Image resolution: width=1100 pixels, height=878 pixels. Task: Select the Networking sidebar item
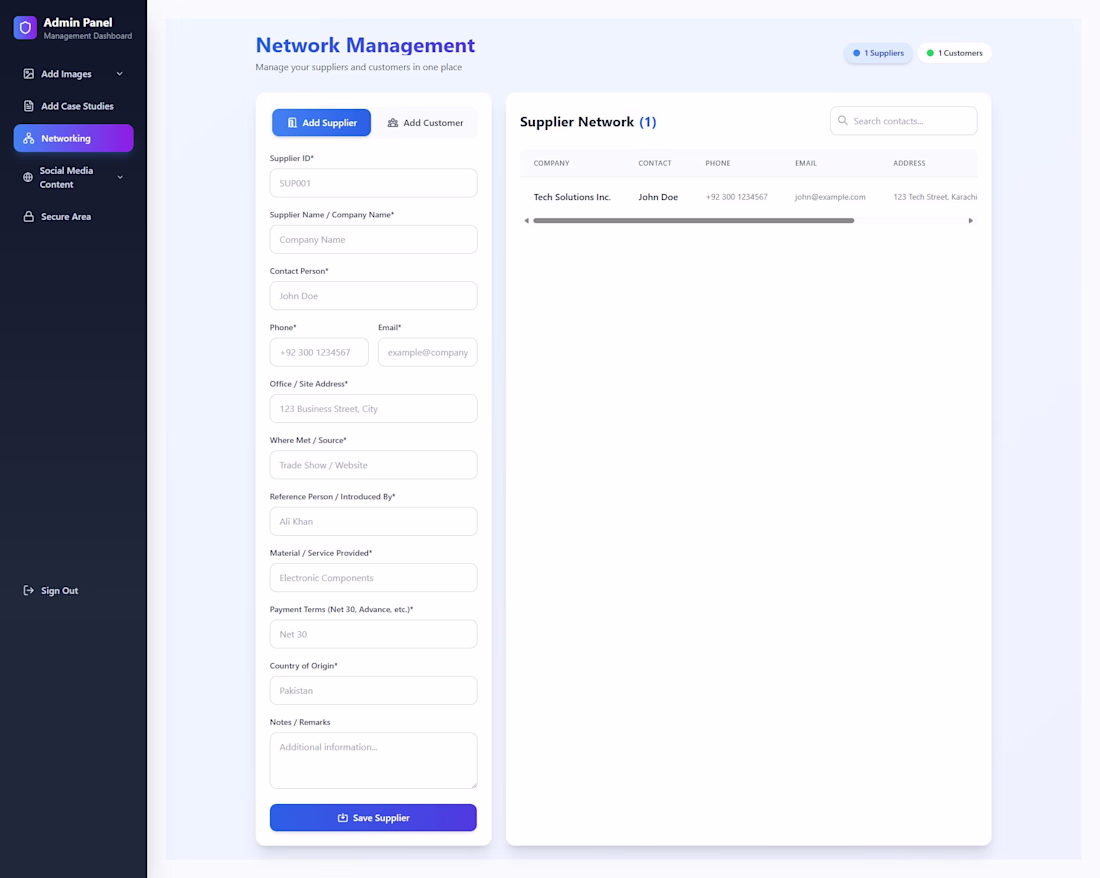pos(74,138)
